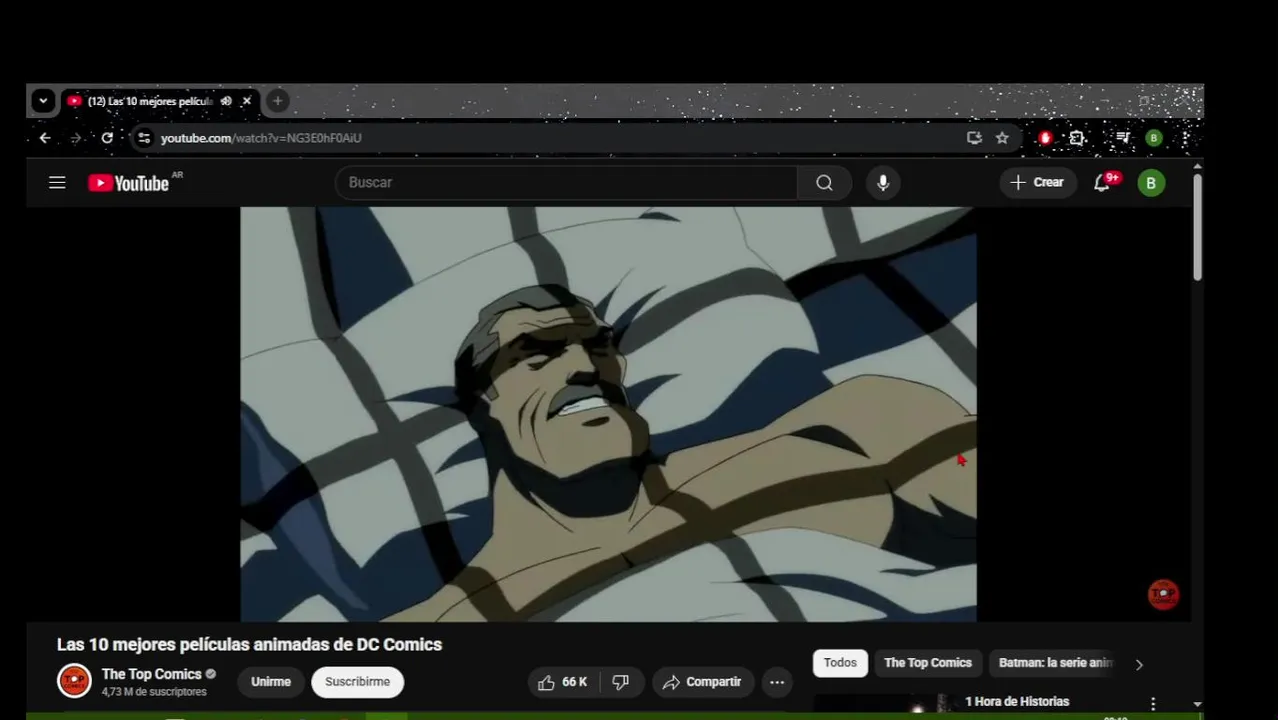Start voice search with the microphone
Screen dimensions: 1278x720
coord(883,182)
